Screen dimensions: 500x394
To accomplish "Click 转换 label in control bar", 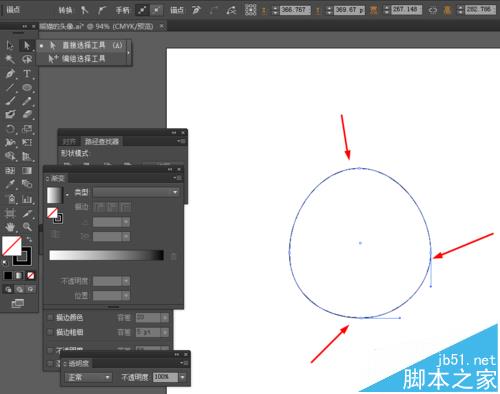I will (65, 10).
